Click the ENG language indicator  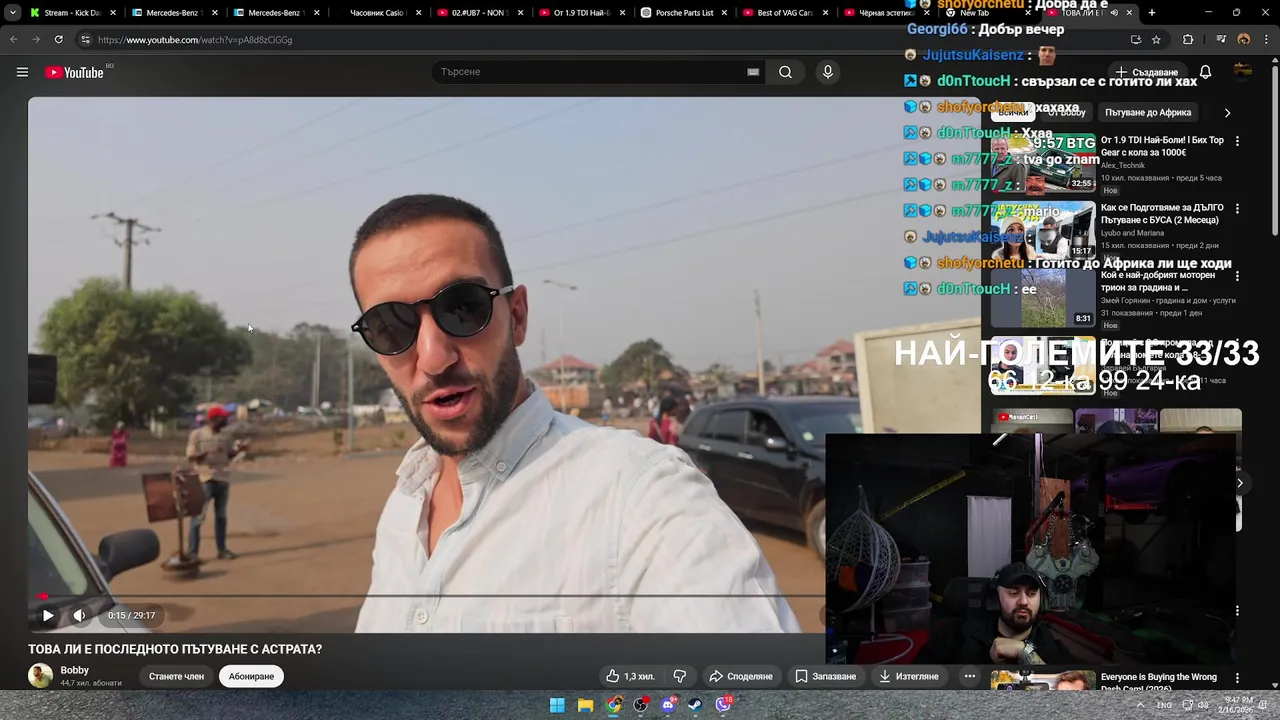click(1165, 705)
